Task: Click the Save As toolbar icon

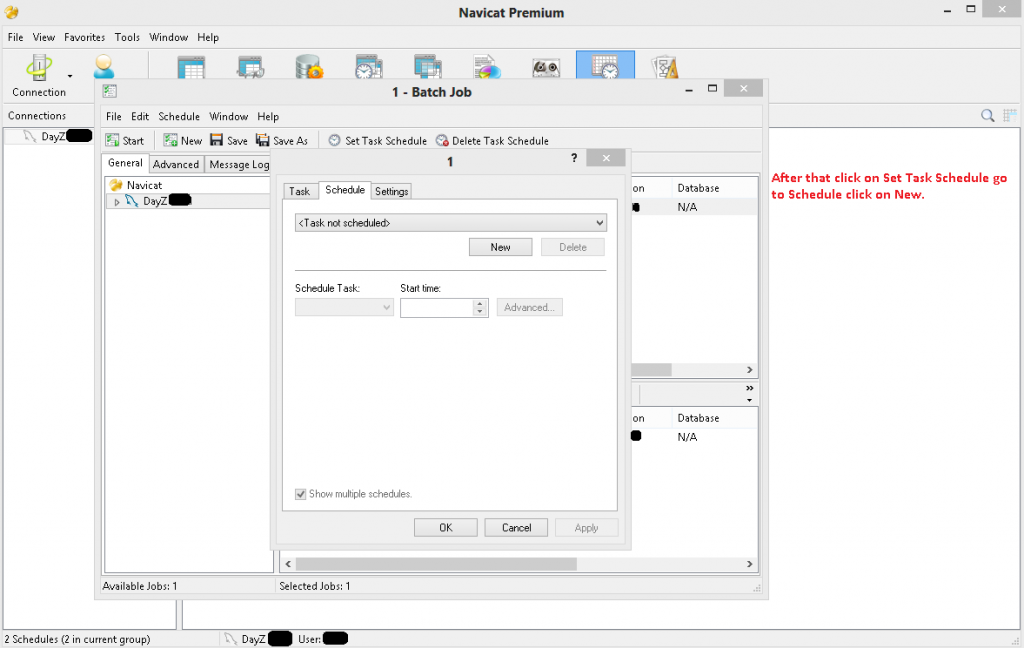Action: tap(282, 141)
